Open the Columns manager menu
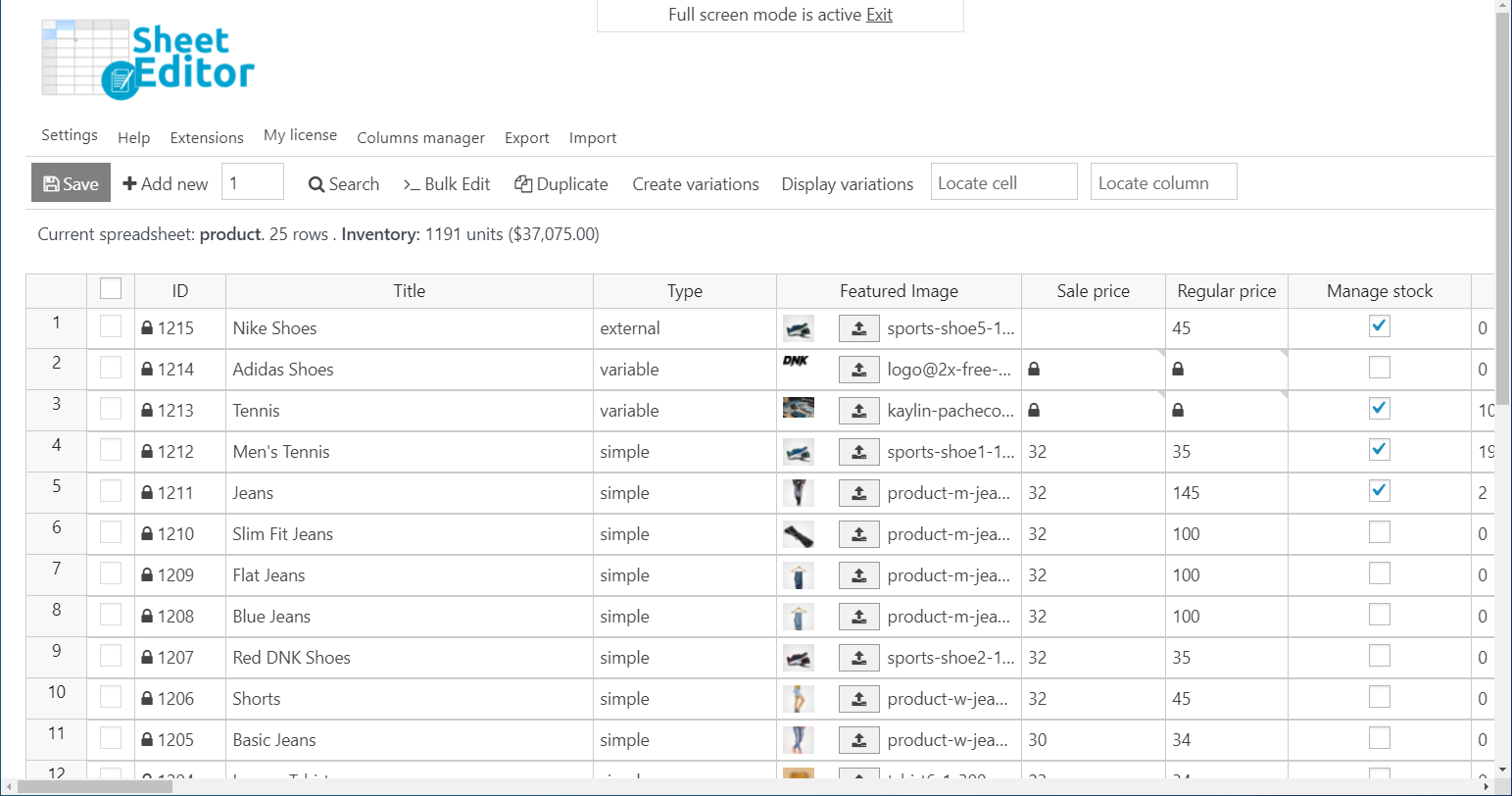 click(x=420, y=138)
